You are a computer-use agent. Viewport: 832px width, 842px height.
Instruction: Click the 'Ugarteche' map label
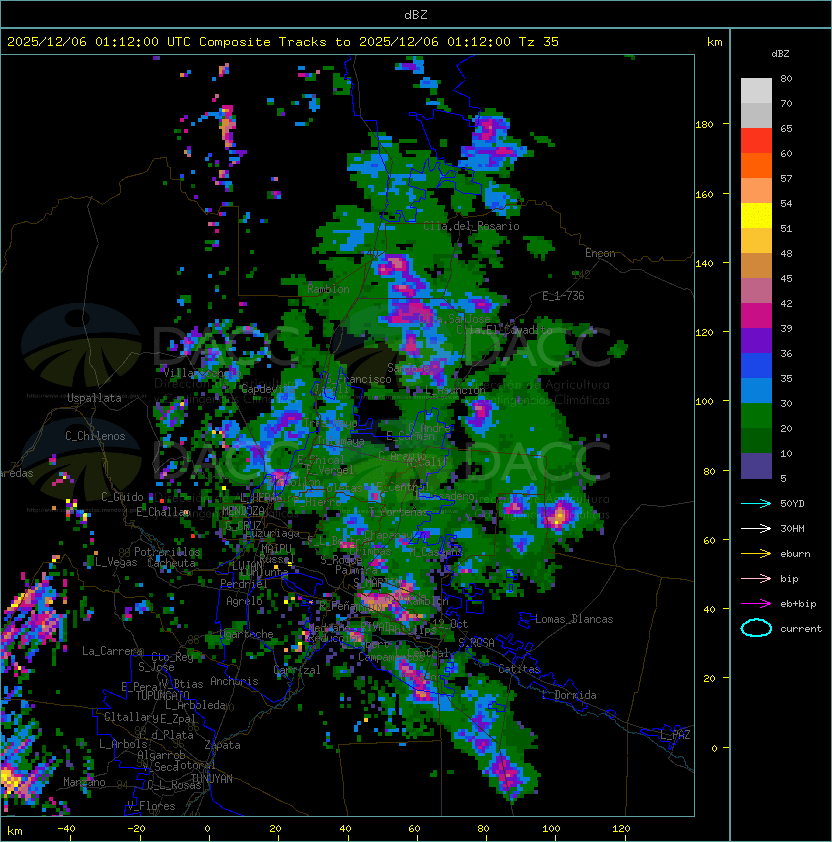(247, 634)
